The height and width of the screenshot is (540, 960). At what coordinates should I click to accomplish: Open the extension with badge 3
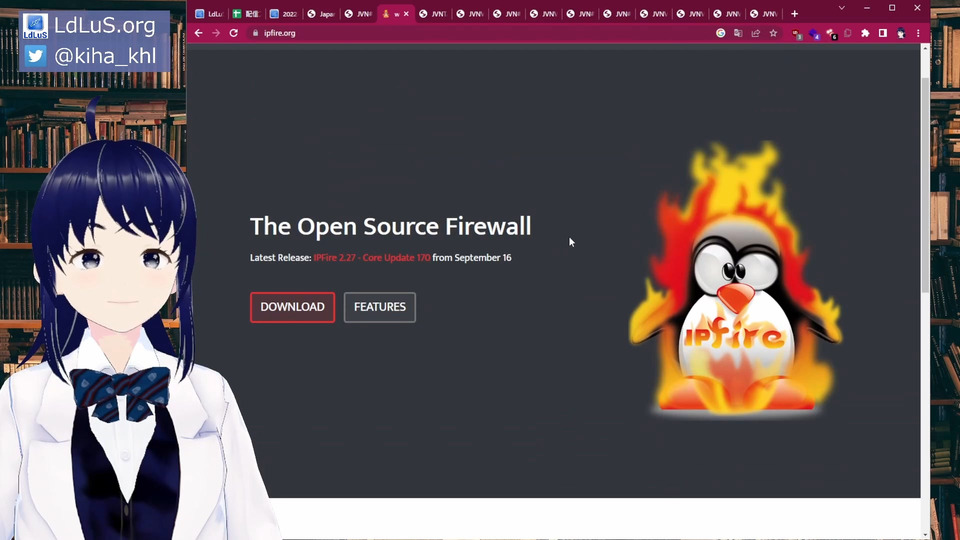point(796,34)
